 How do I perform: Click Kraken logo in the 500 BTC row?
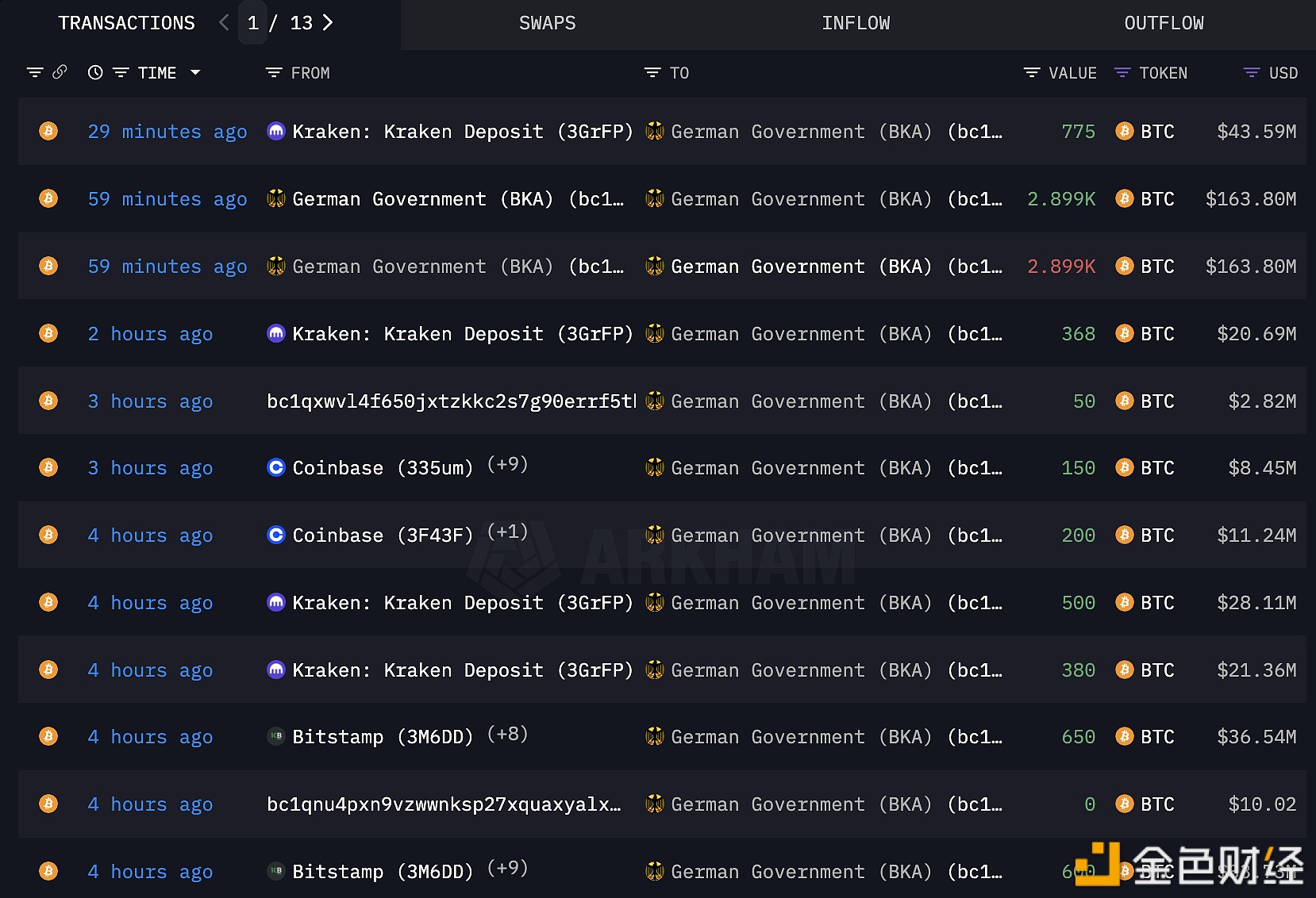(x=275, y=602)
